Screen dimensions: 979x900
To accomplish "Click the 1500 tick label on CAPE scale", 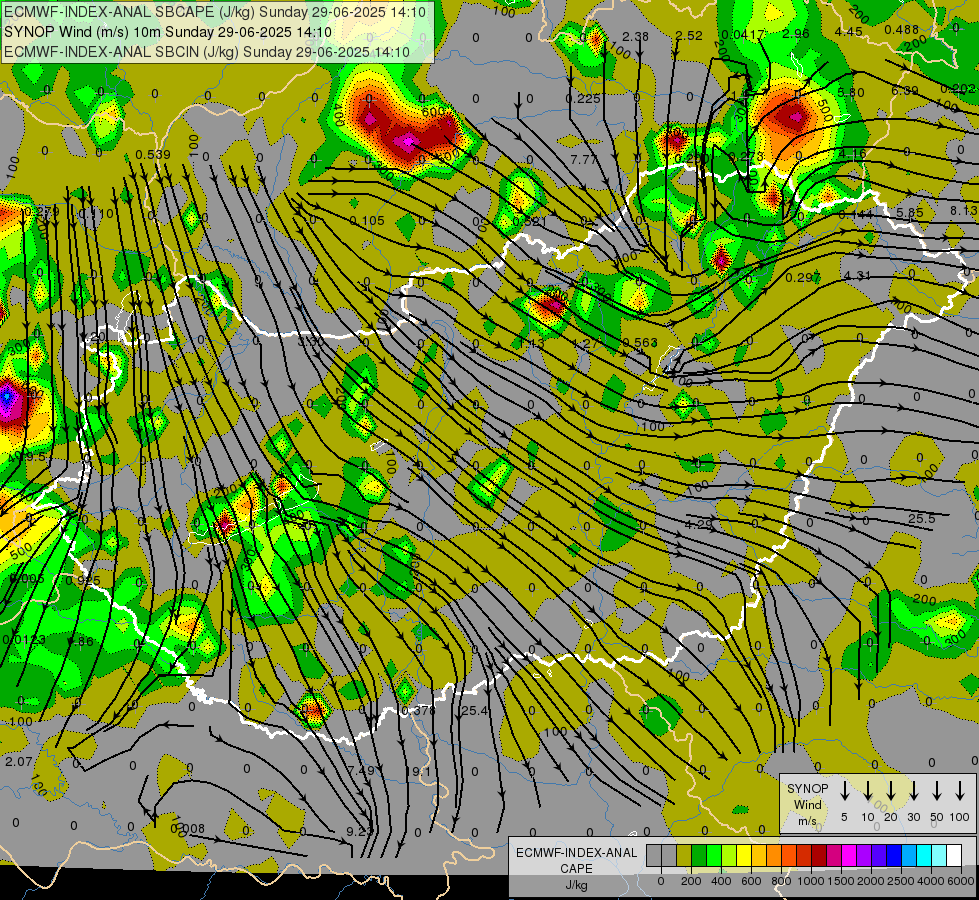I will [x=841, y=881].
